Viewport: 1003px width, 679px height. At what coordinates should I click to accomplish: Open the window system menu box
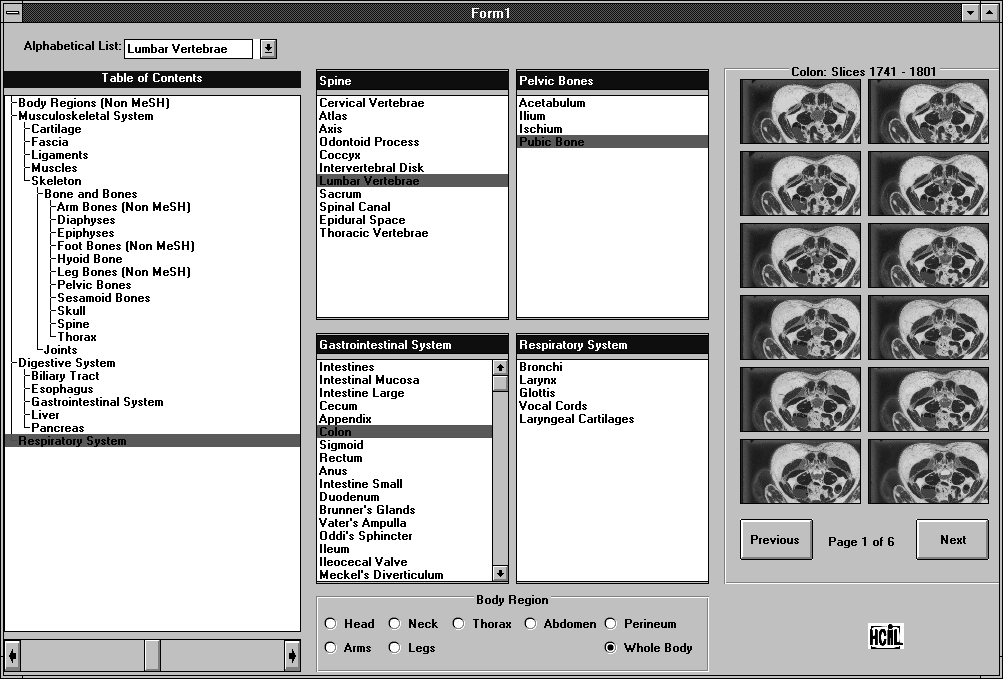13,13
